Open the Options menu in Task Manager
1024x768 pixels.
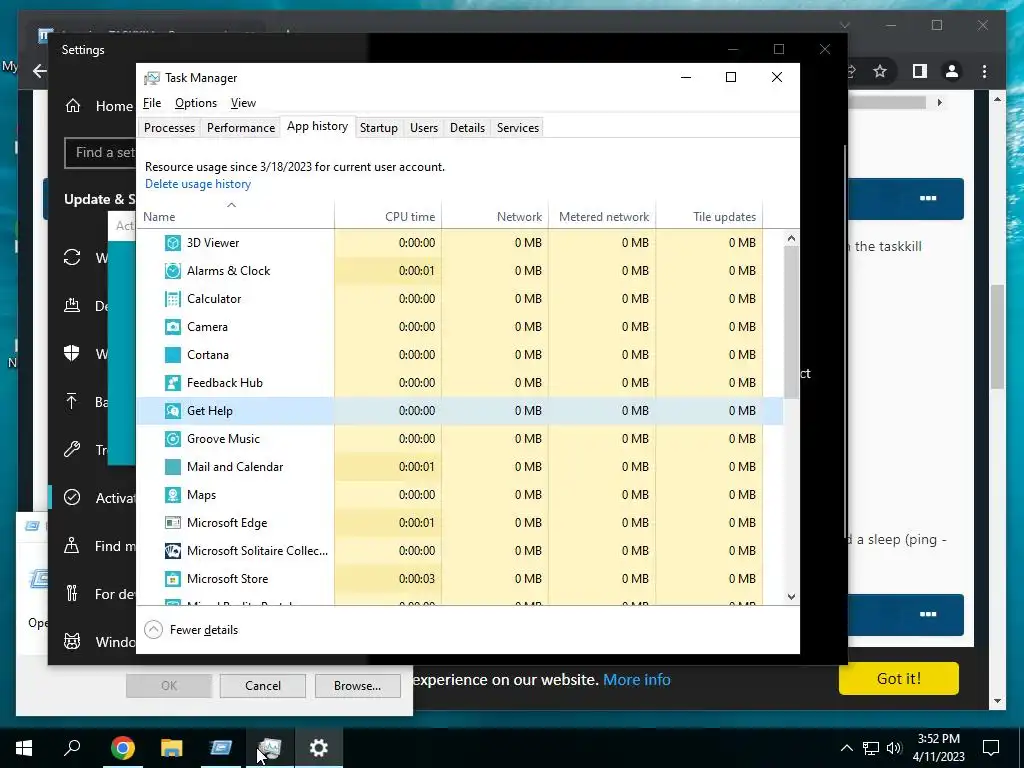pyautogui.click(x=196, y=103)
